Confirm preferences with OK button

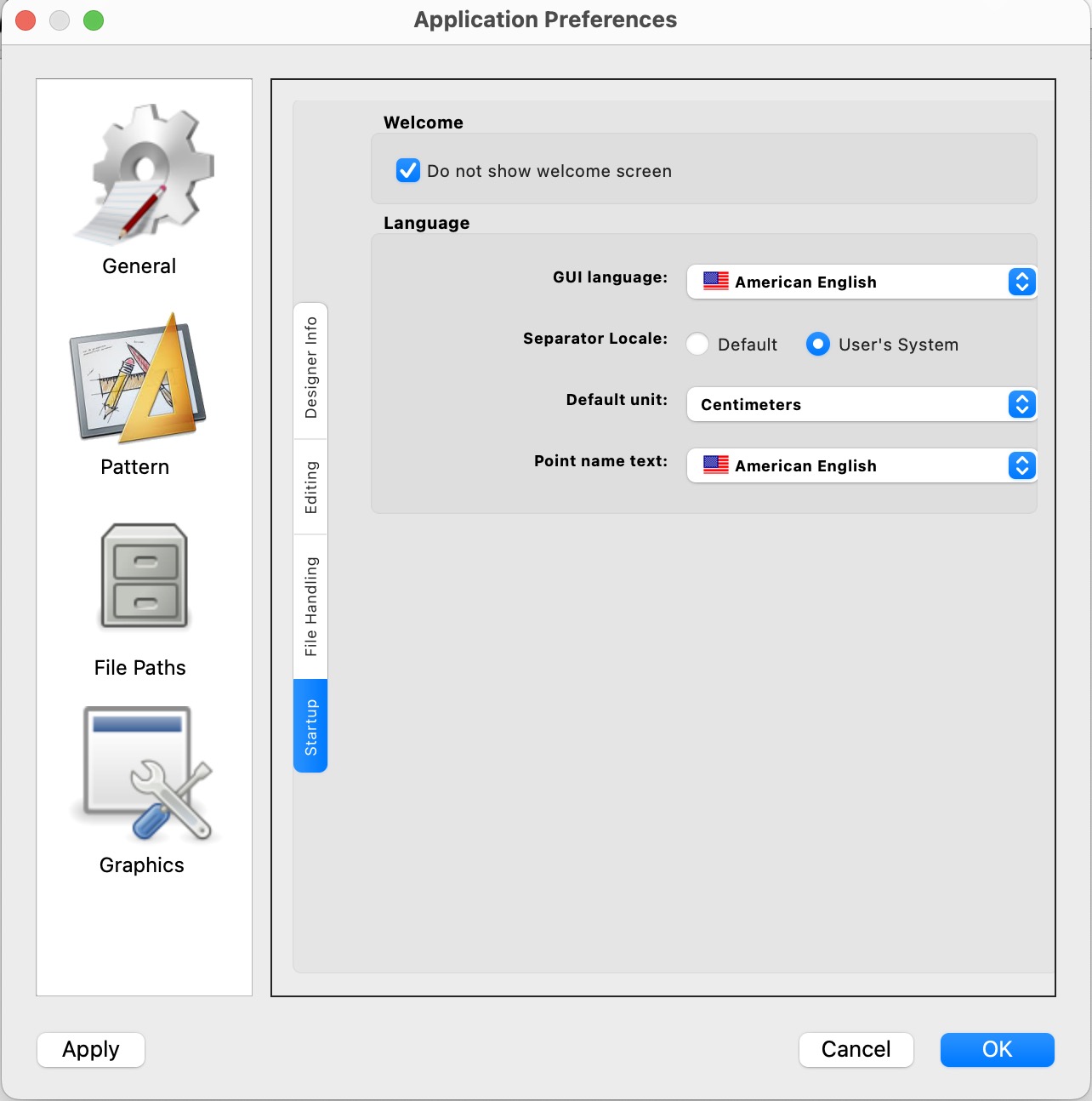(x=997, y=1049)
